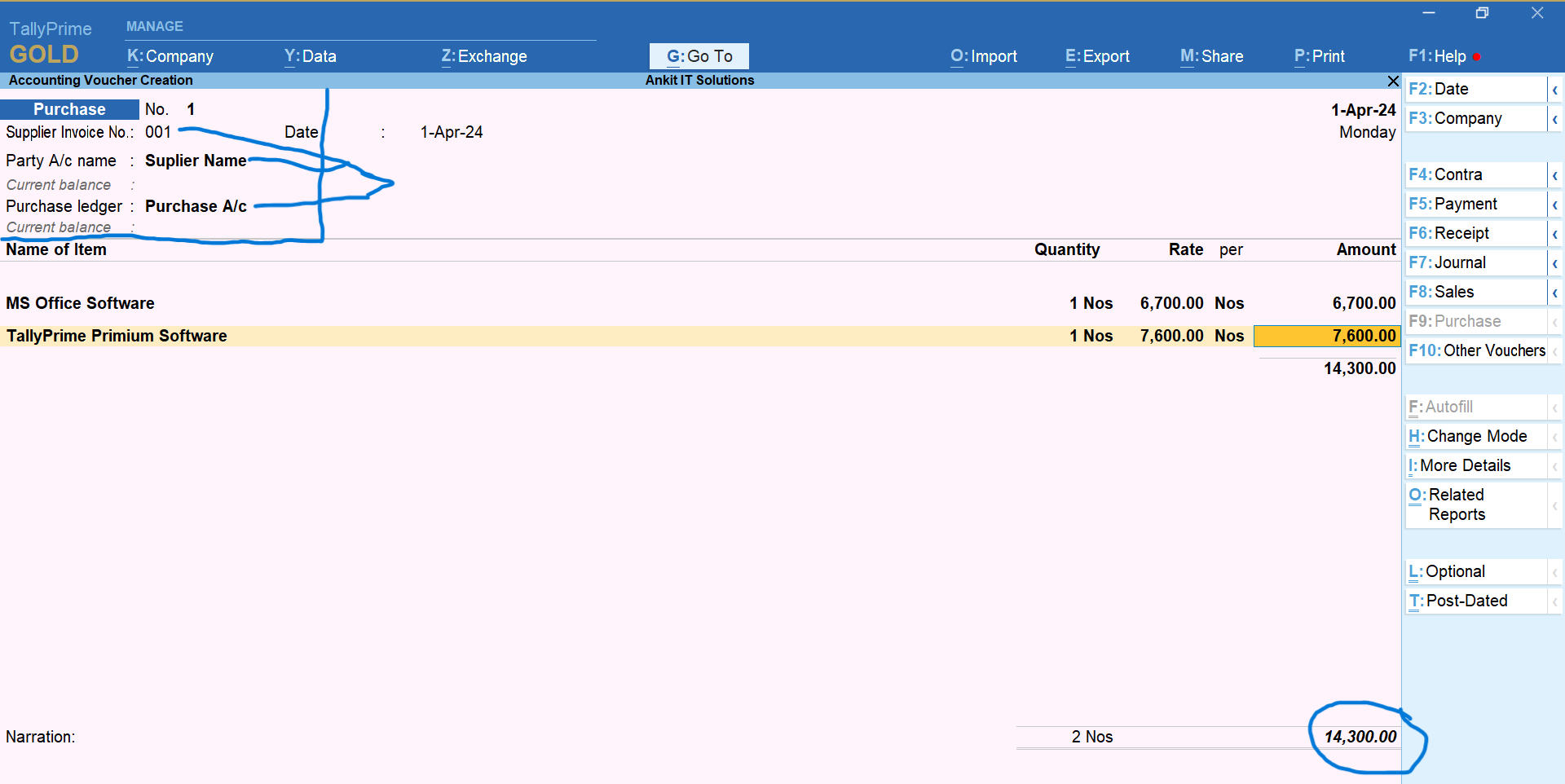Viewport: 1565px width, 784px height.
Task: Click highlighted amount 7,600.00 field
Action: (x=1326, y=336)
